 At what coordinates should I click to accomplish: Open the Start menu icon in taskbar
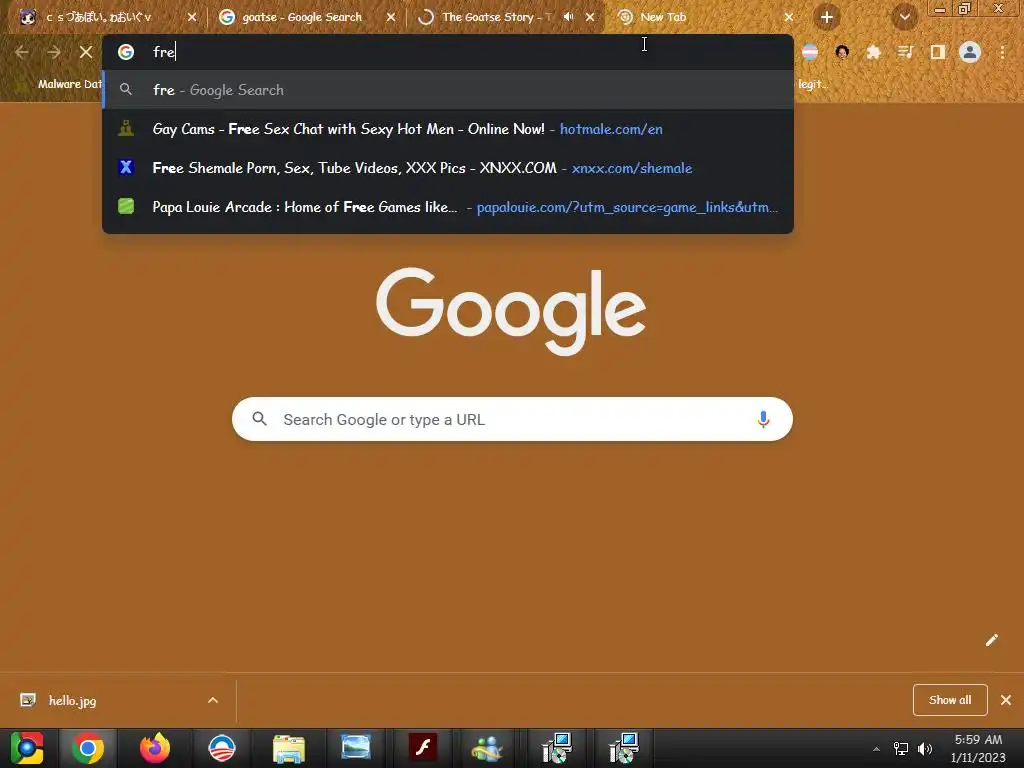click(27, 748)
